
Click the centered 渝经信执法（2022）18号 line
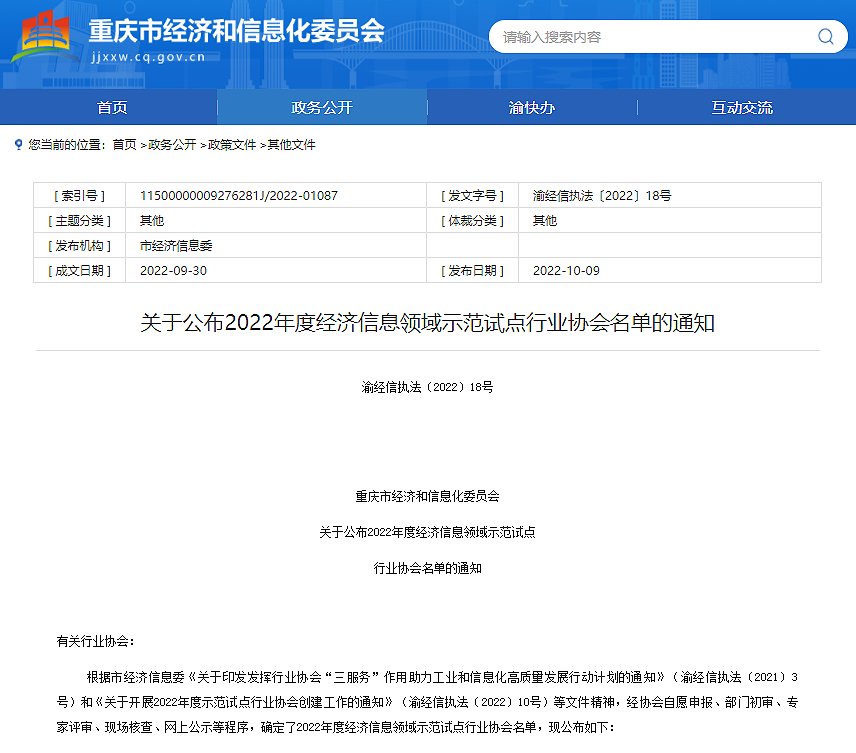427,387
